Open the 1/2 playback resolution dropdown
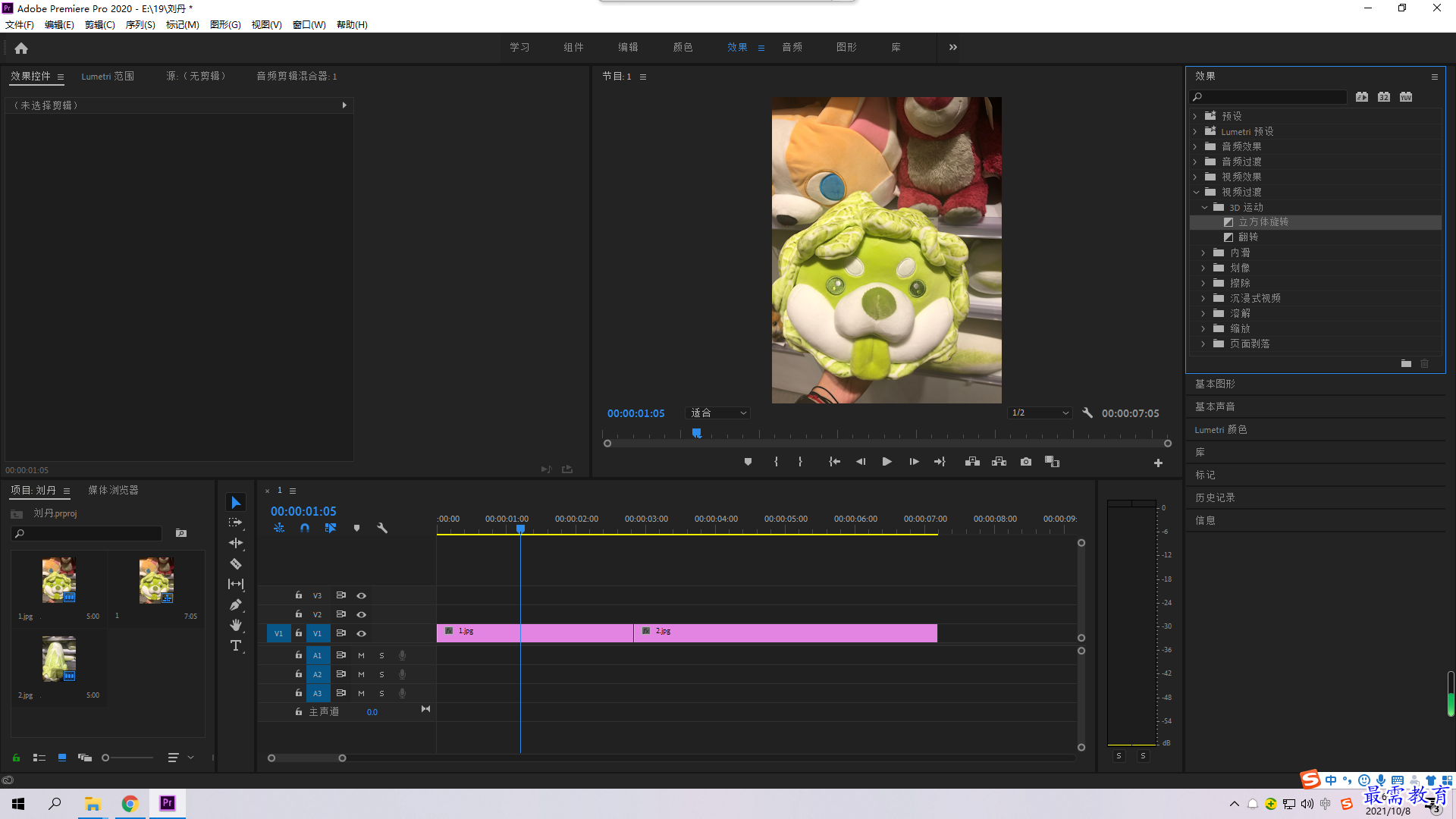Screen dimensions: 1456x819 (x=1040, y=413)
